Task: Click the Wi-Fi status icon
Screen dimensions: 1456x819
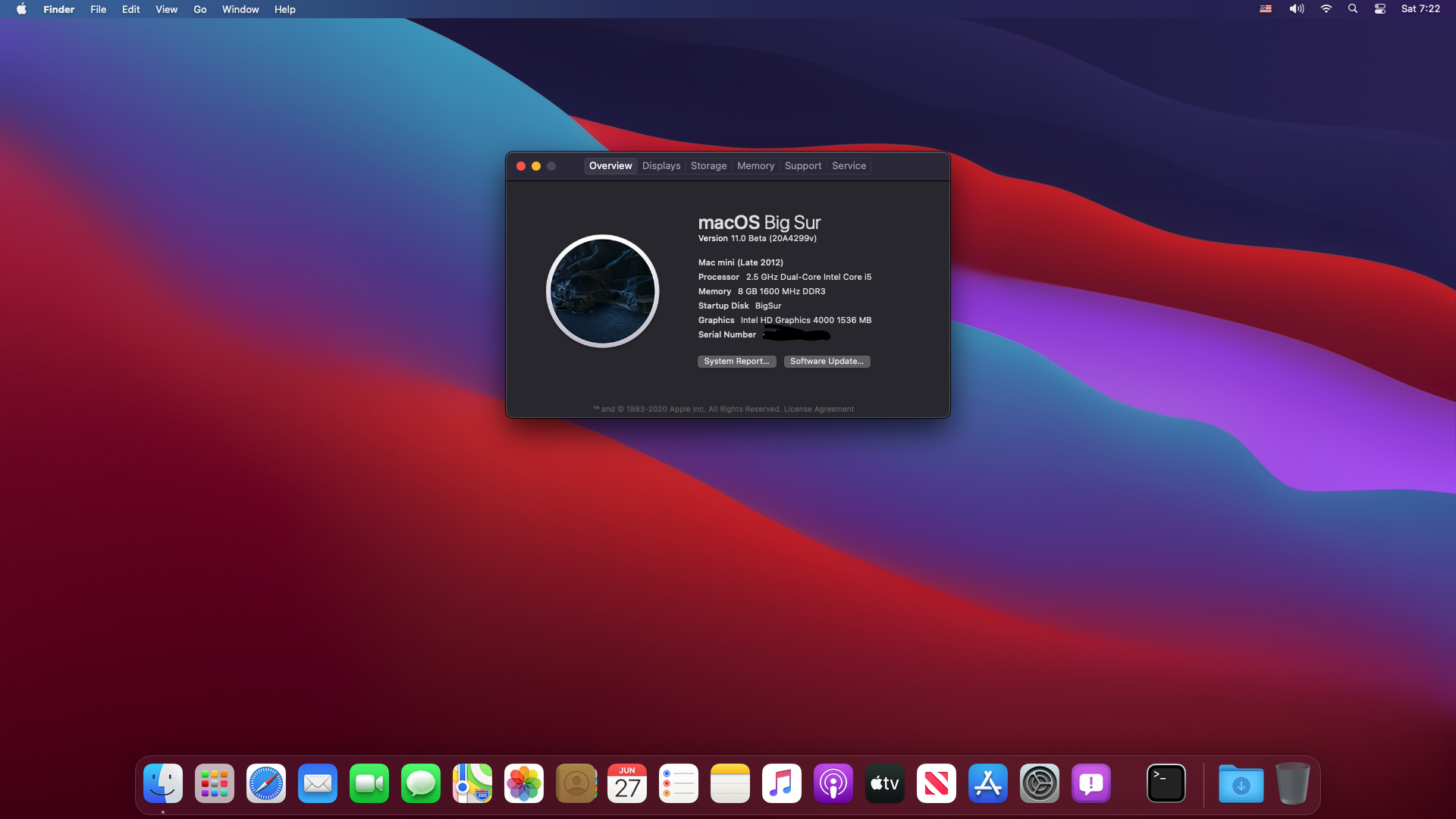Action: coord(1326,9)
